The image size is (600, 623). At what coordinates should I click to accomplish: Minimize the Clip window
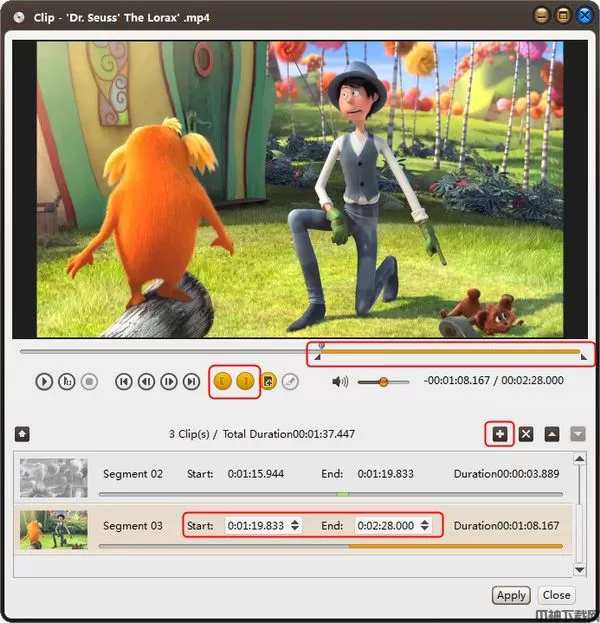tap(541, 16)
